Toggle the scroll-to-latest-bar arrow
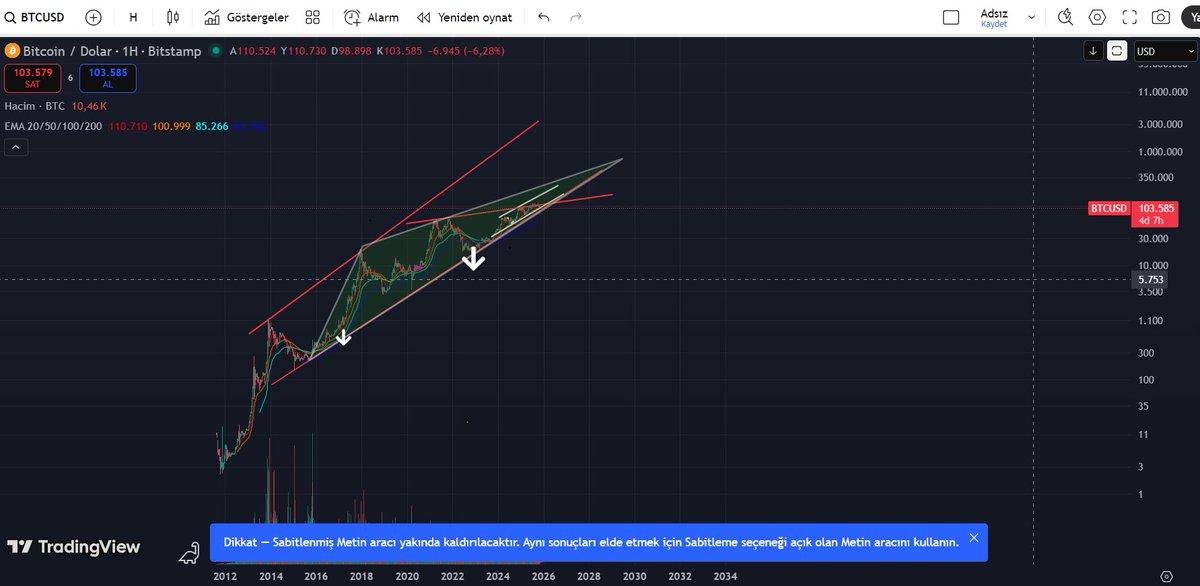This screenshot has width=1200, height=586. [1093, 50]
